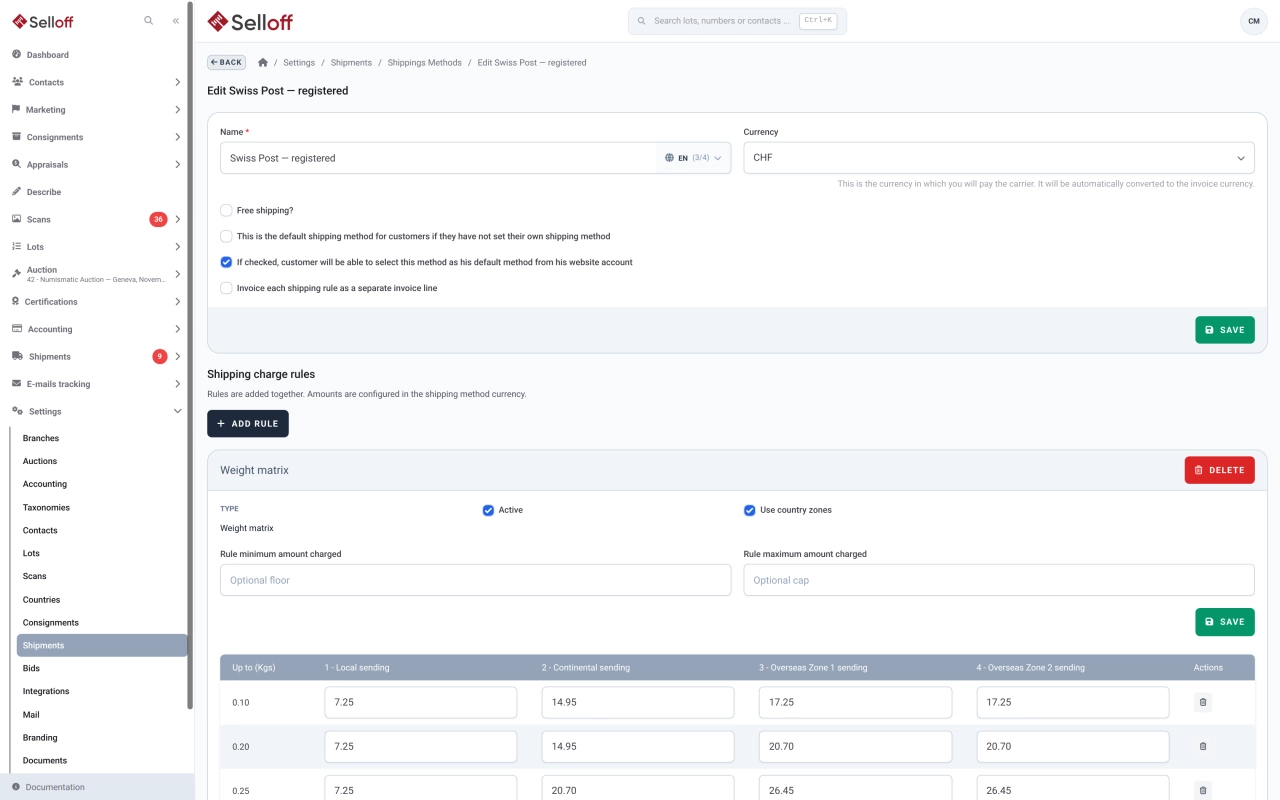Click the Name input field
The image size is (1280, 800).
(438, 158)
